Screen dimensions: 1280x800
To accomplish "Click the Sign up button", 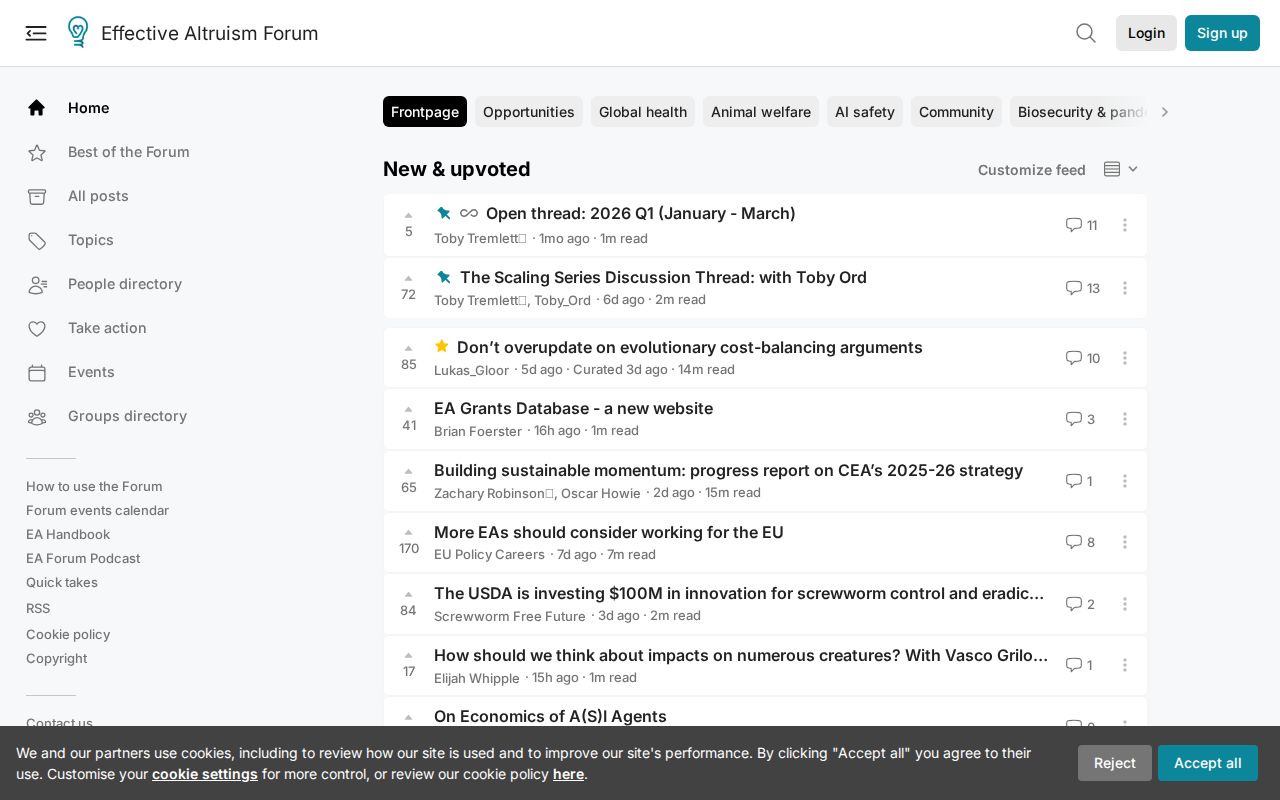I will [1222, 33].
